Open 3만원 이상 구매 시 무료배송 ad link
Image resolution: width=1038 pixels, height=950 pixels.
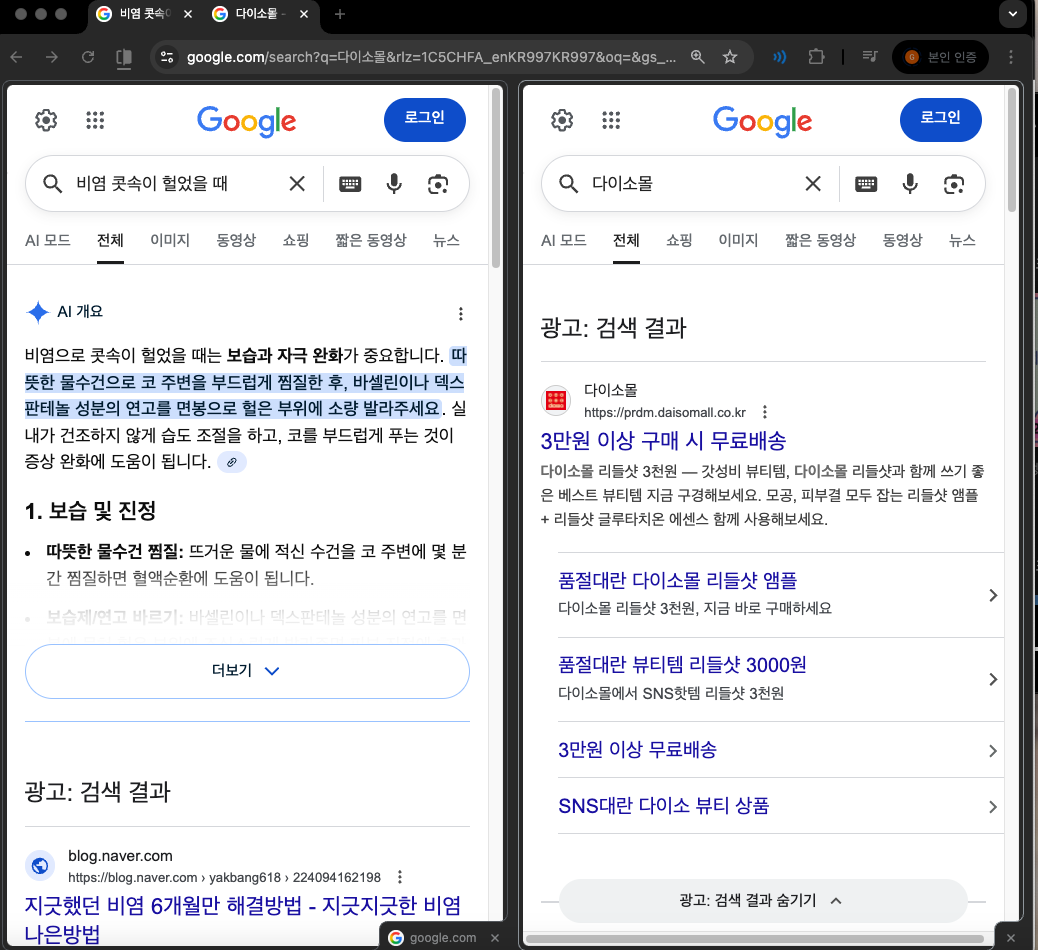click(663, 440)
